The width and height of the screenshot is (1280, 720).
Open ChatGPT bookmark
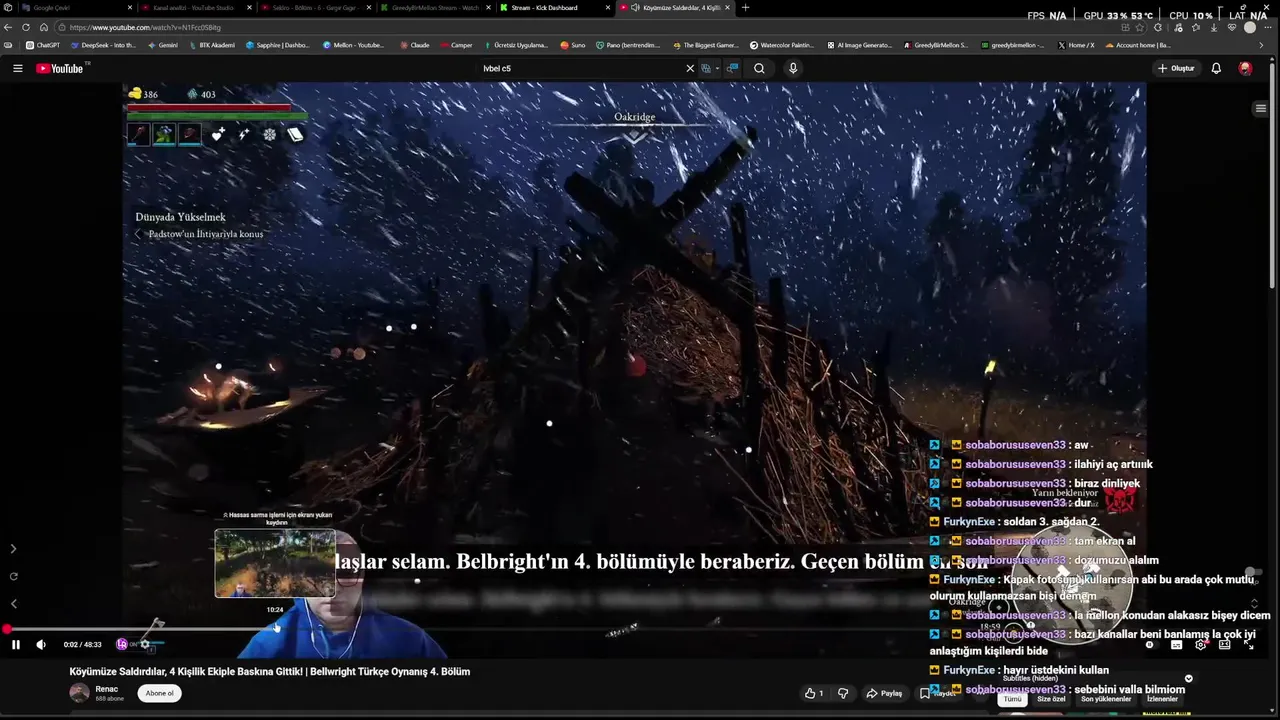(x=43, y=45)
